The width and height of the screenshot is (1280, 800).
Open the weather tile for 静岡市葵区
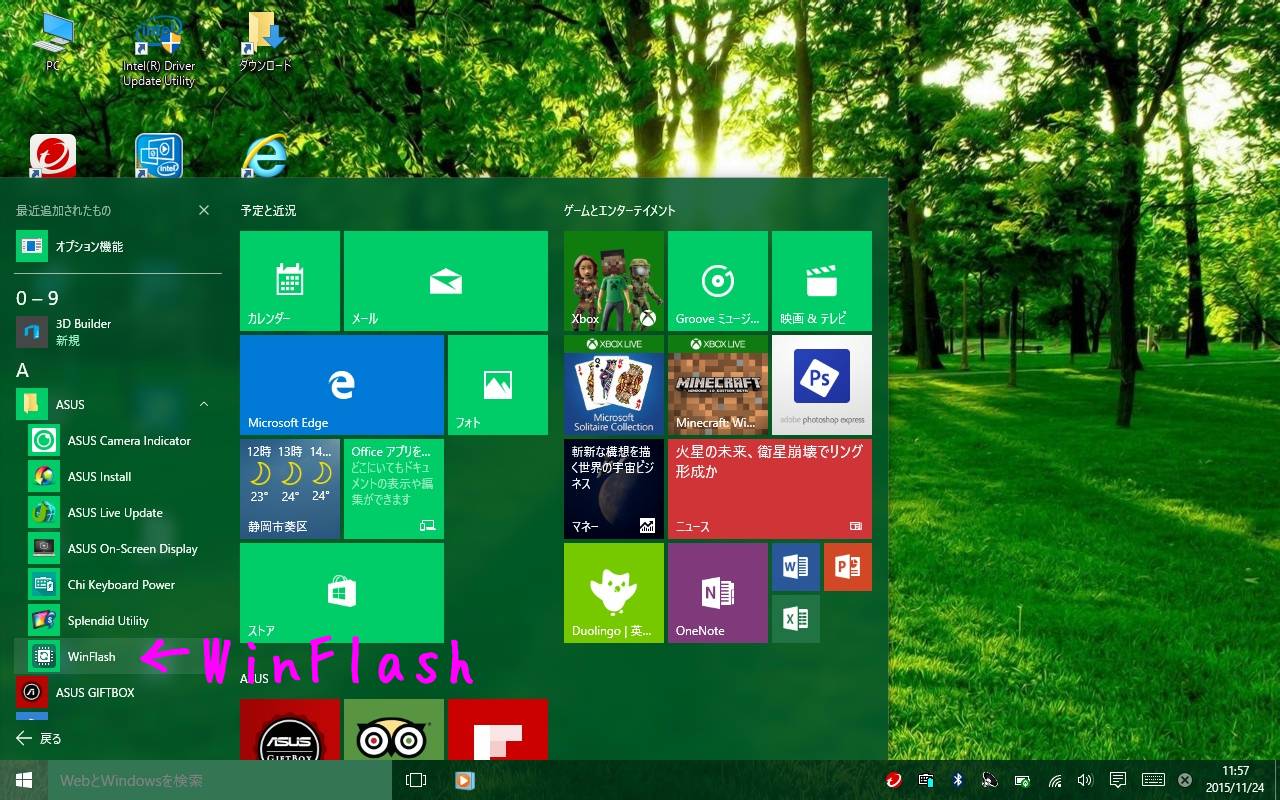(x=290, y=489)
